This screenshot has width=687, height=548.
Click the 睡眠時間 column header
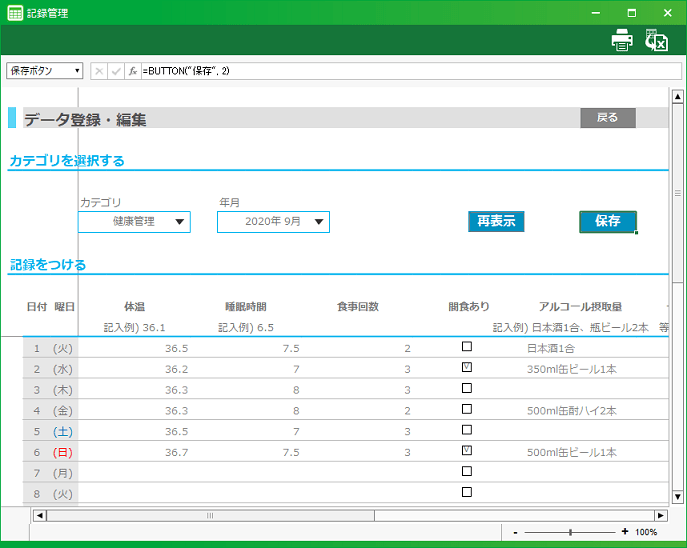(x=246, y=307)
